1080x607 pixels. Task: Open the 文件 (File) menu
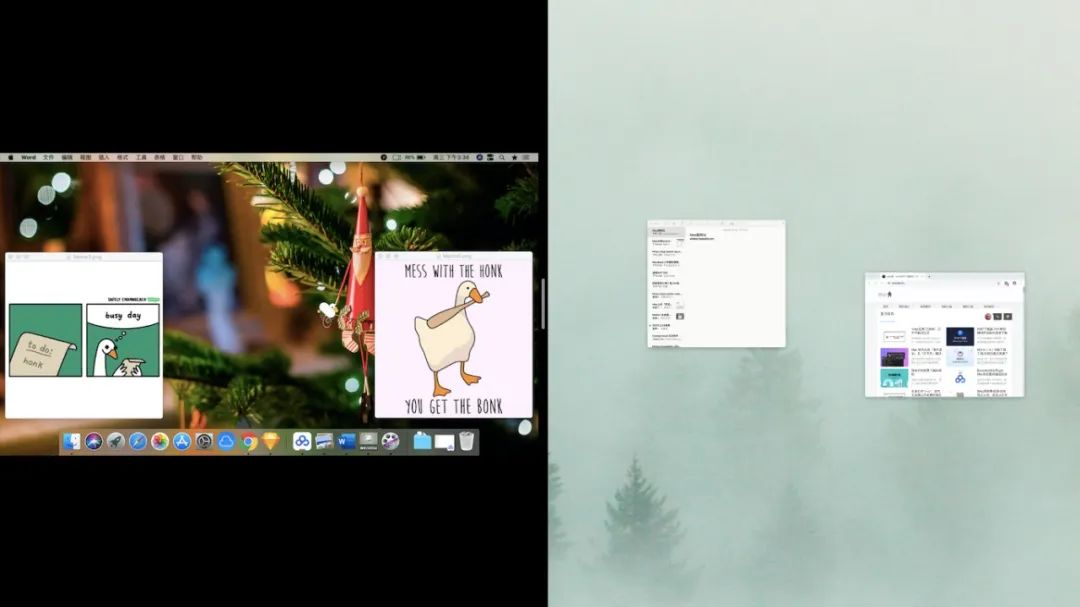click(x=48, y=157)
